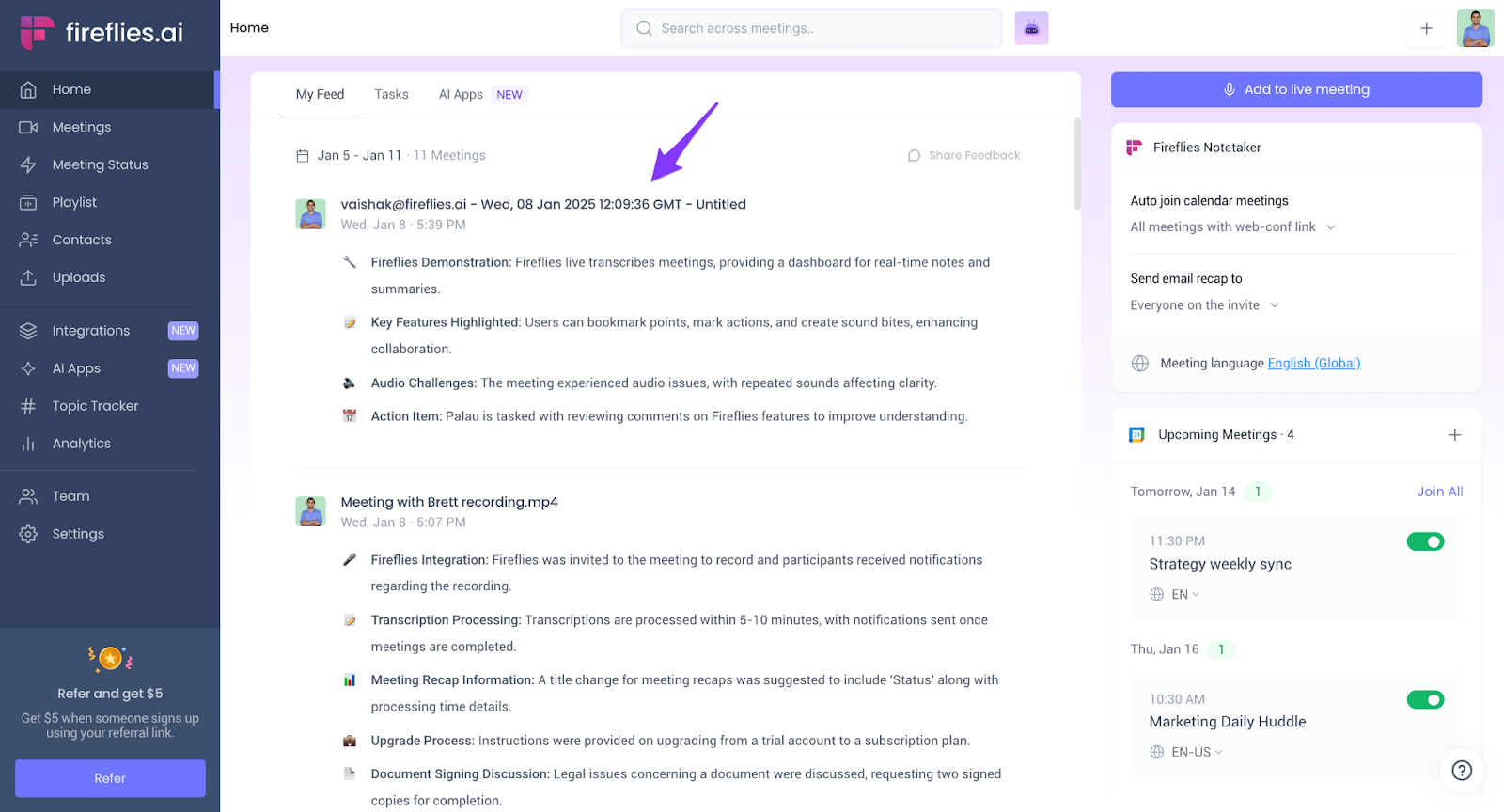The image size is (1504, 812).
Task: Click Join All link
Action: pyautogui.click(x=1440, y=492)
